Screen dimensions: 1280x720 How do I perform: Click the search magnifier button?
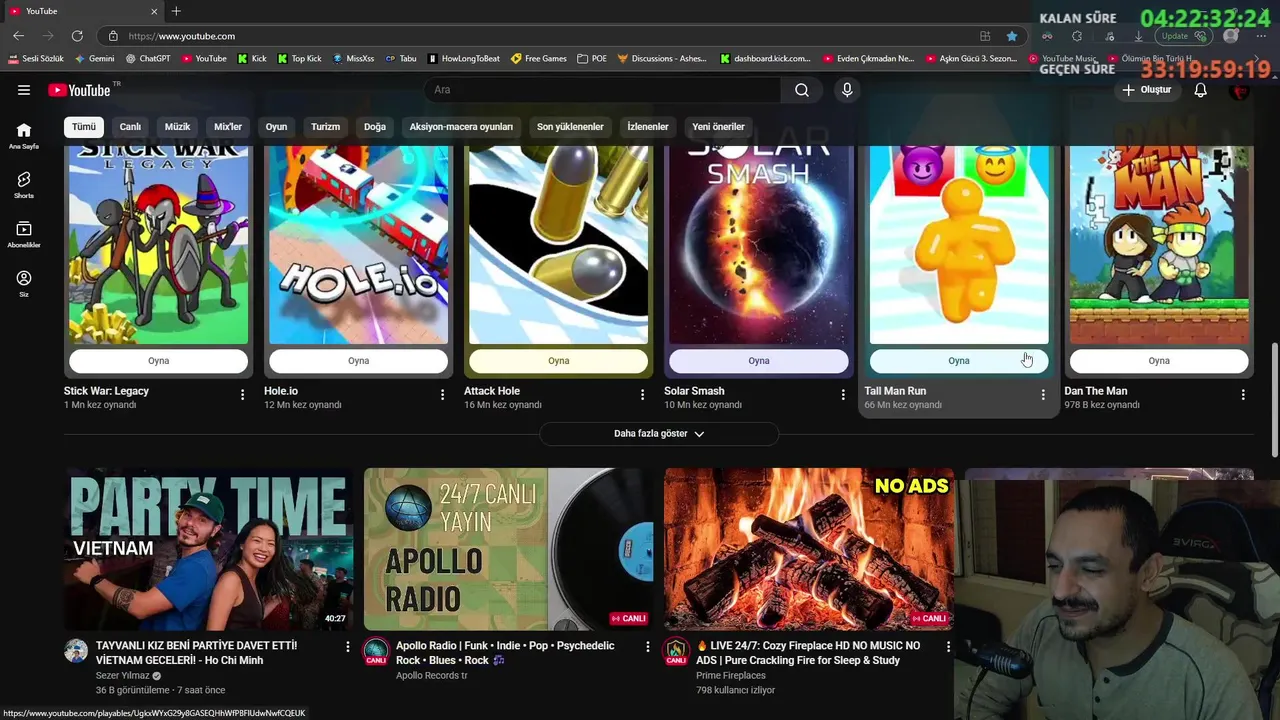click(x=802, y=90)
